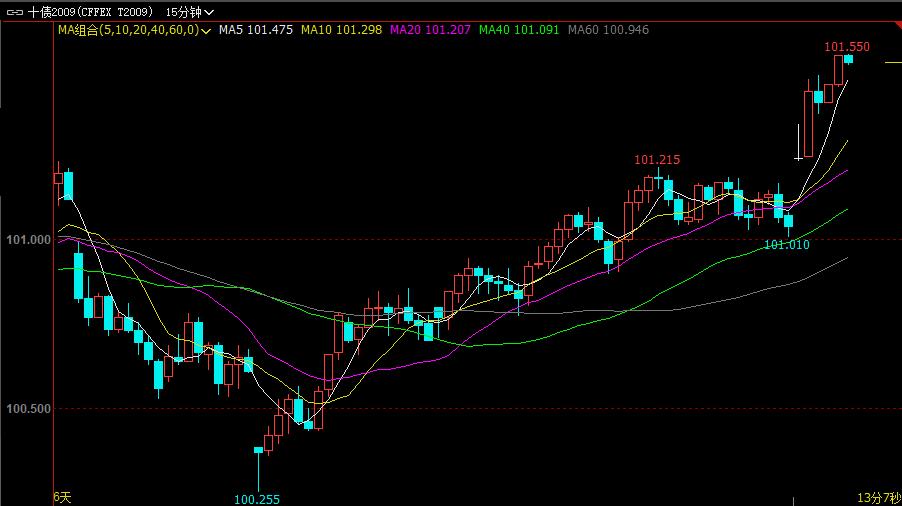Click the latest candlestick under the 101.550 label
This screenshot has width=902, height=506.
click(849, 59)
